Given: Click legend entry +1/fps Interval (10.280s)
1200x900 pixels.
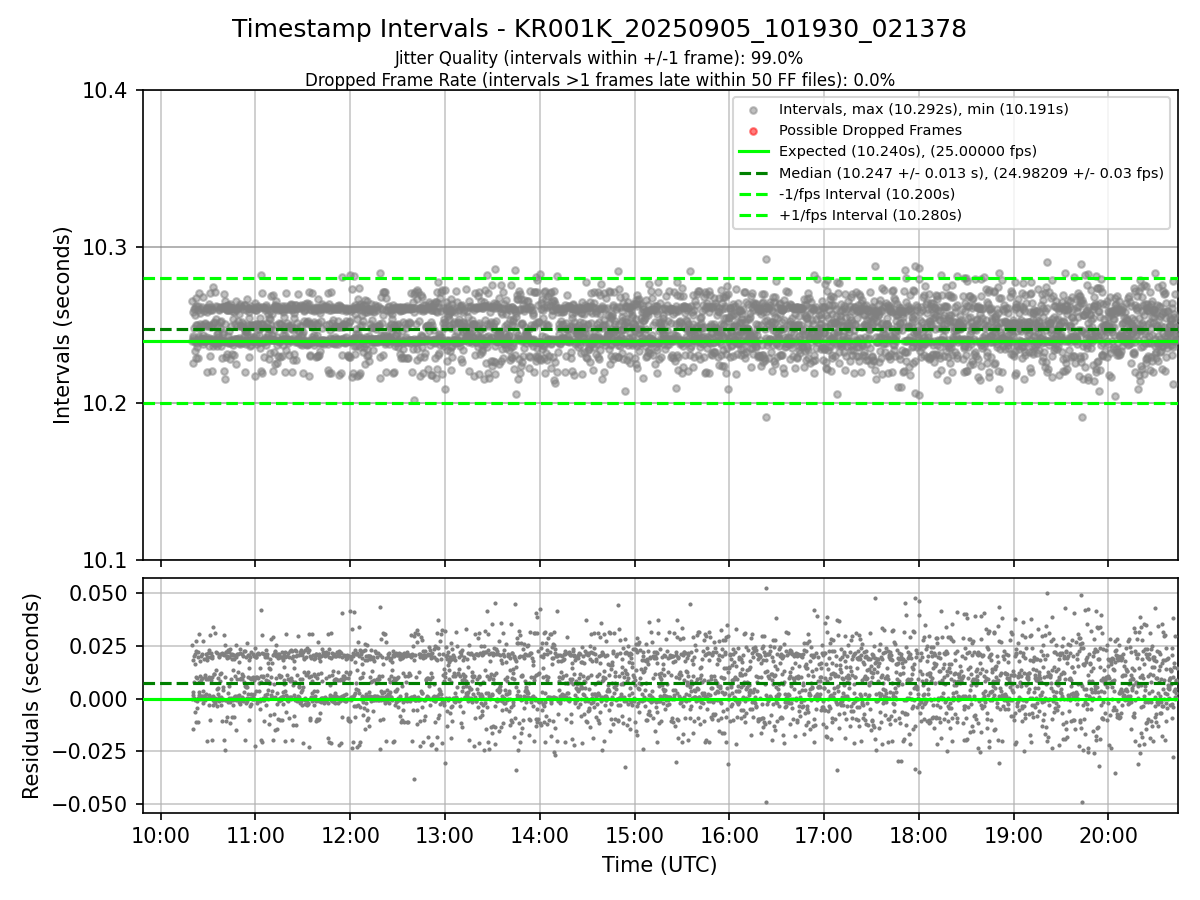Looking at the screenshot, I should [870, 215].
